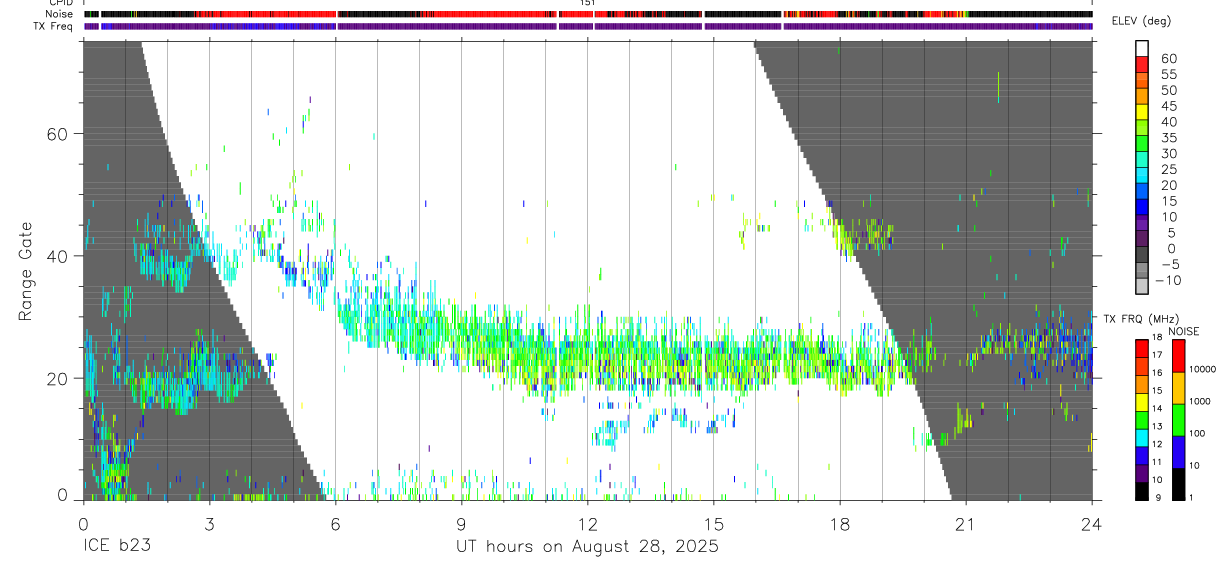This screenshot has height=567, width=1228.
Task: Click the 'TX FRQ (MHz)' legend title
Action: click(1141, 319)
